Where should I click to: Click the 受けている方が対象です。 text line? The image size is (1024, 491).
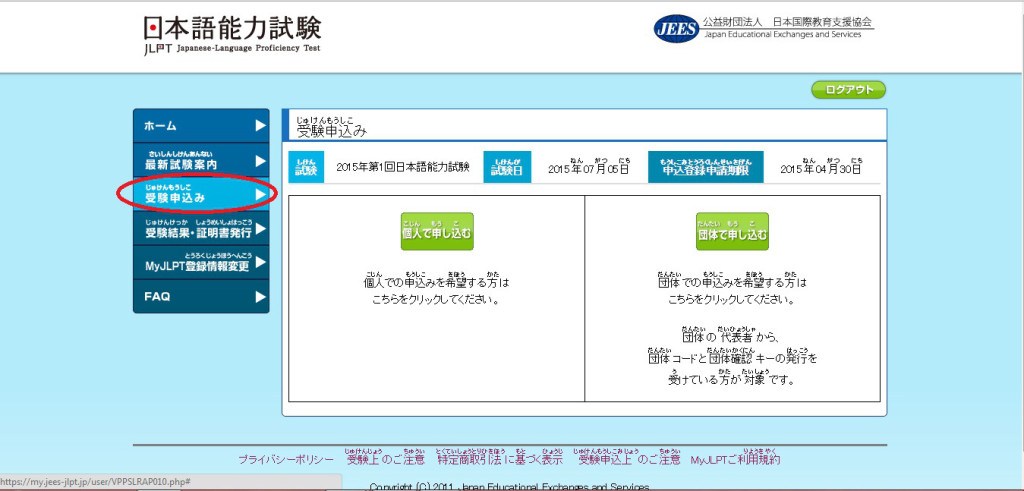point(732,377)
